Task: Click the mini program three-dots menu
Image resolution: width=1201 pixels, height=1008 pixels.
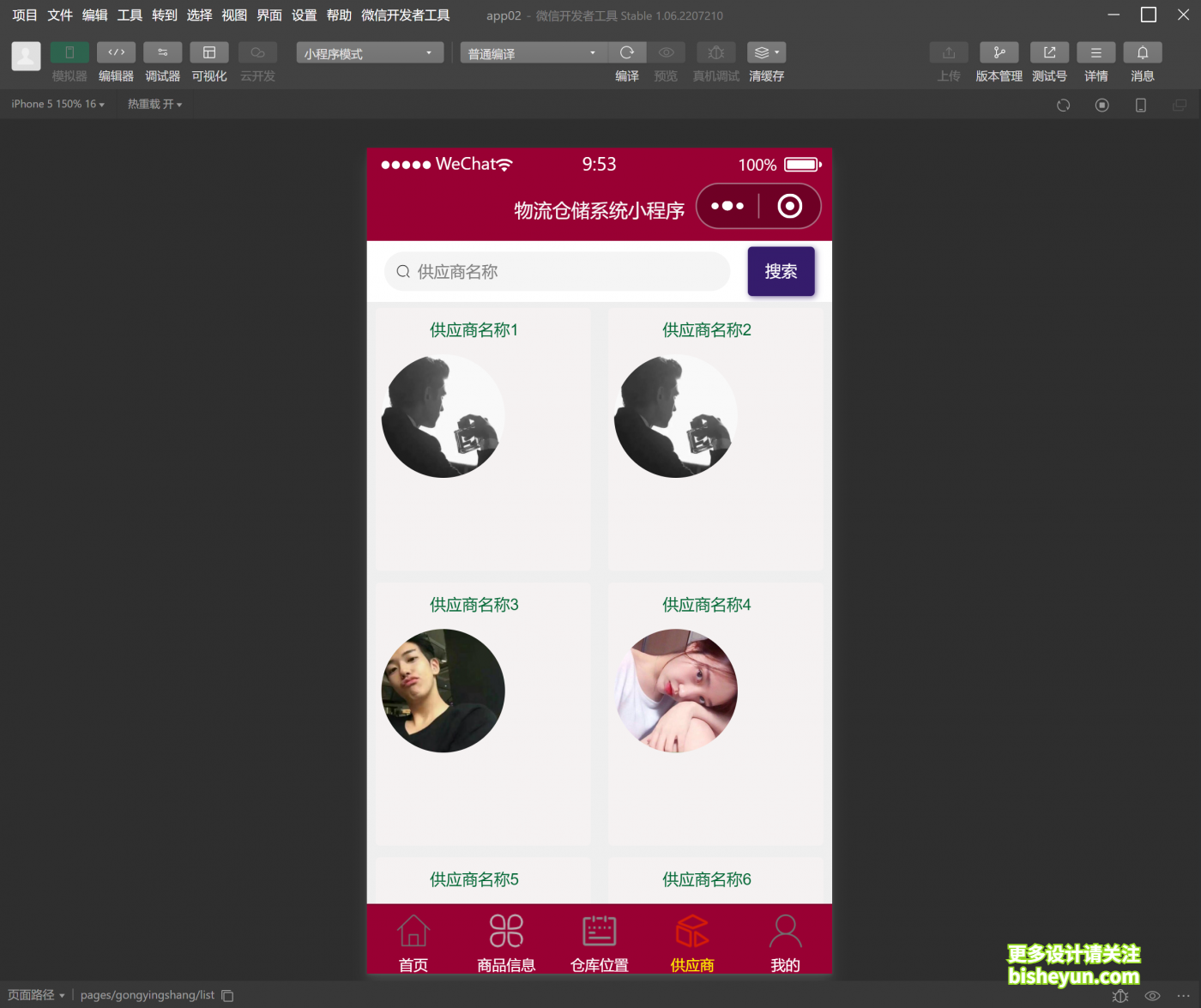Action: click(727, 206)
